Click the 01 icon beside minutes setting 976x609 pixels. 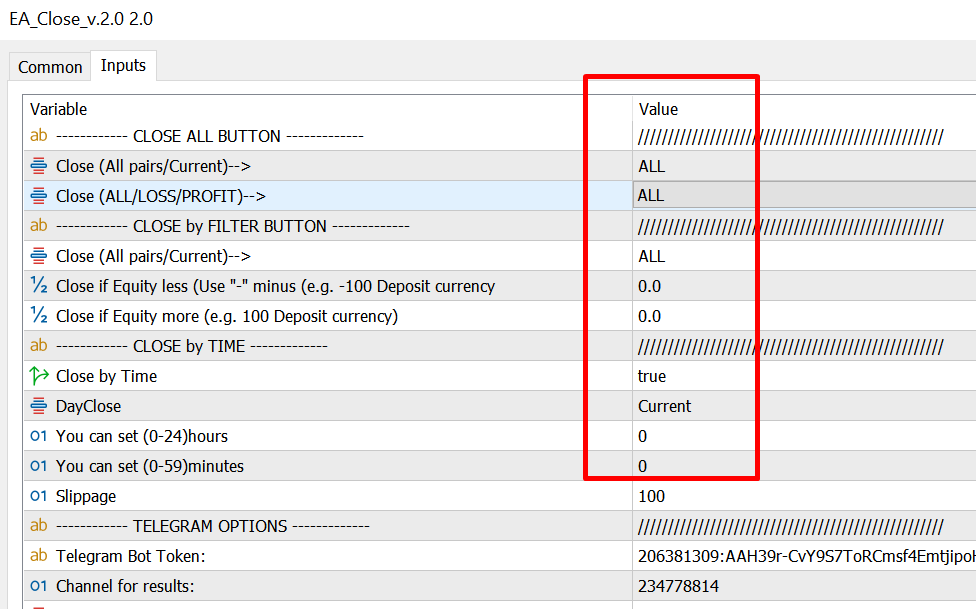point(39,466)
